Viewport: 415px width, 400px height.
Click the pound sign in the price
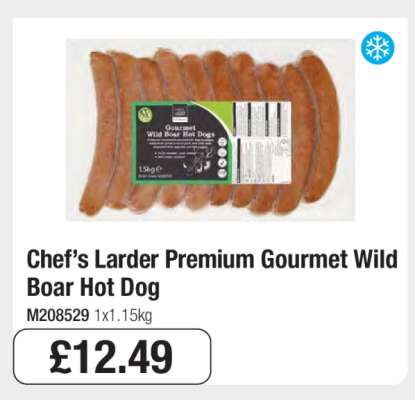pyautogui.click(x=61, y=357)
